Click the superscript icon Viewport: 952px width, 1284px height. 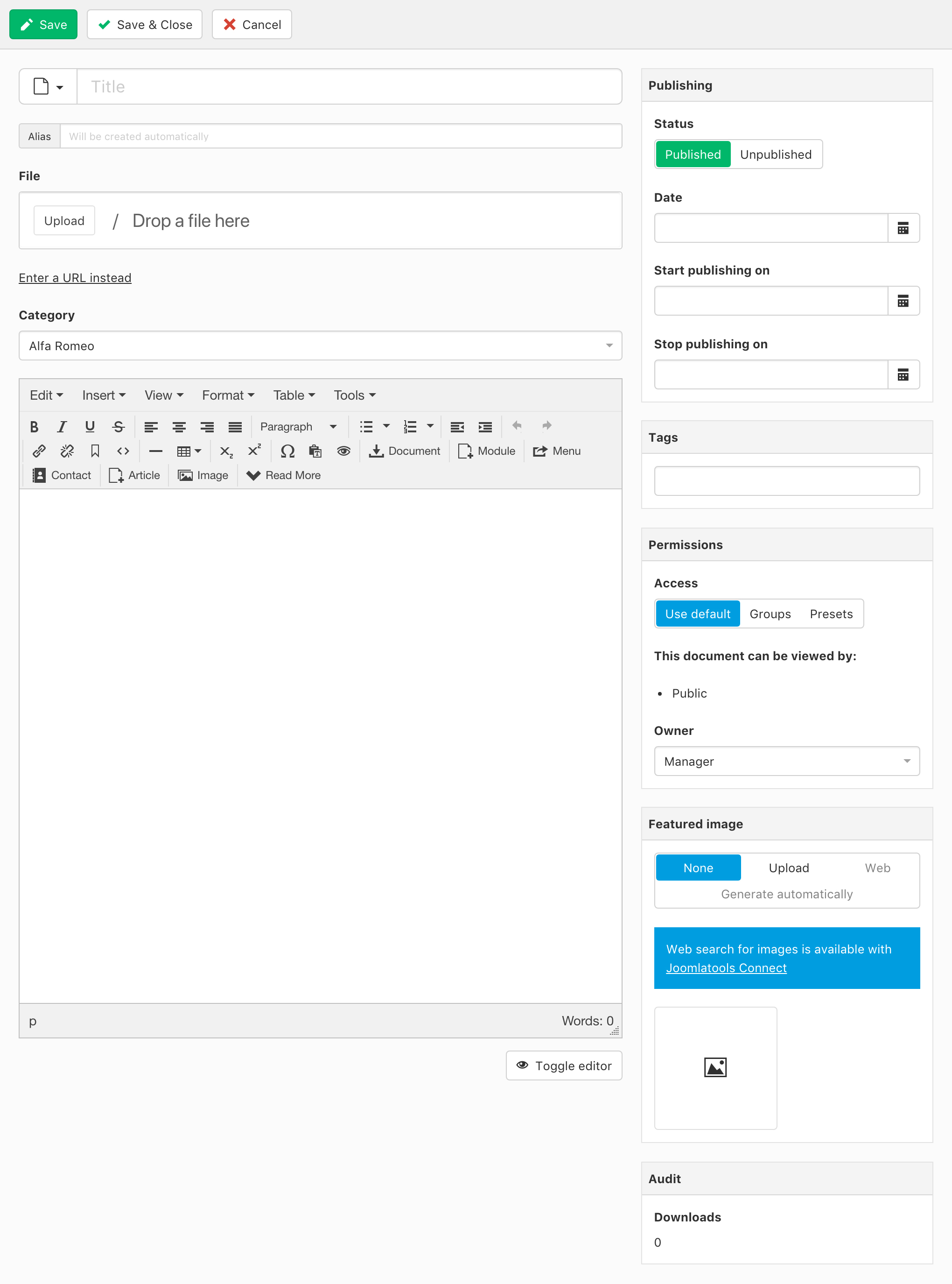tap(254, 451)
